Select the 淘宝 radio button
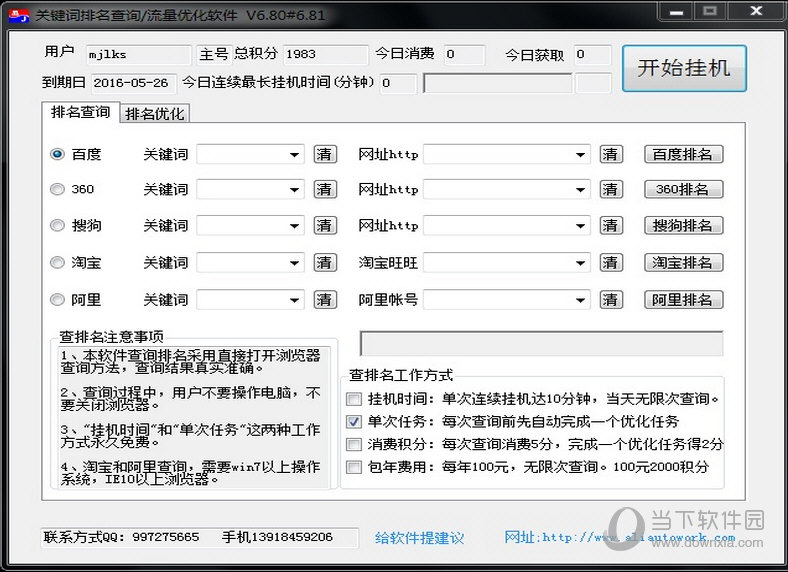The height and width of the screenshot is (572, 788). click(x=57, y=262)
